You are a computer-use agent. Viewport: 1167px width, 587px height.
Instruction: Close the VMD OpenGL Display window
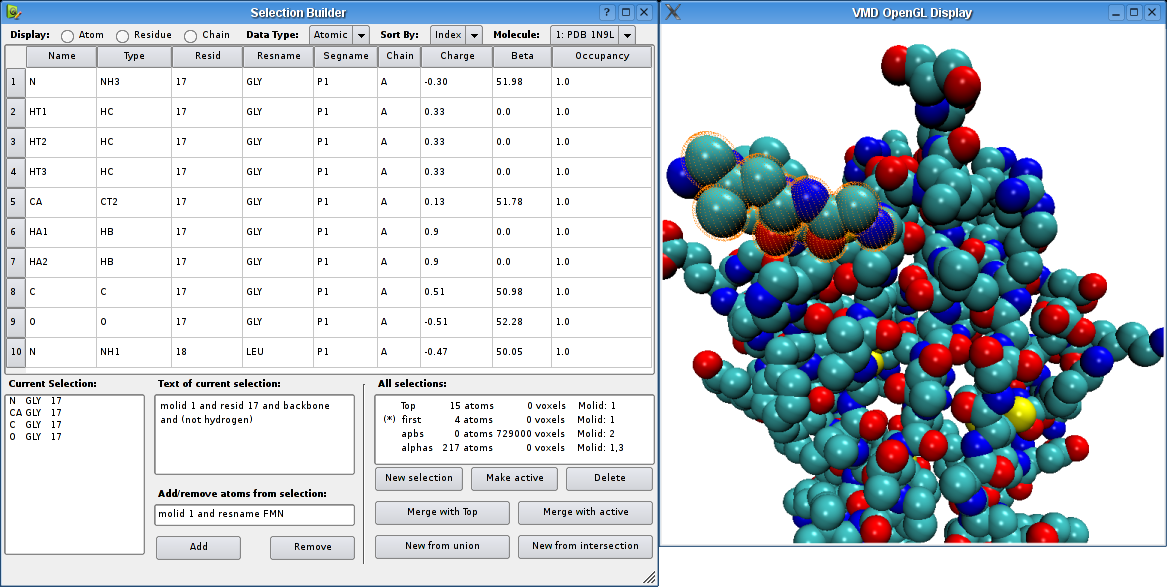(x=1153, y=13)
